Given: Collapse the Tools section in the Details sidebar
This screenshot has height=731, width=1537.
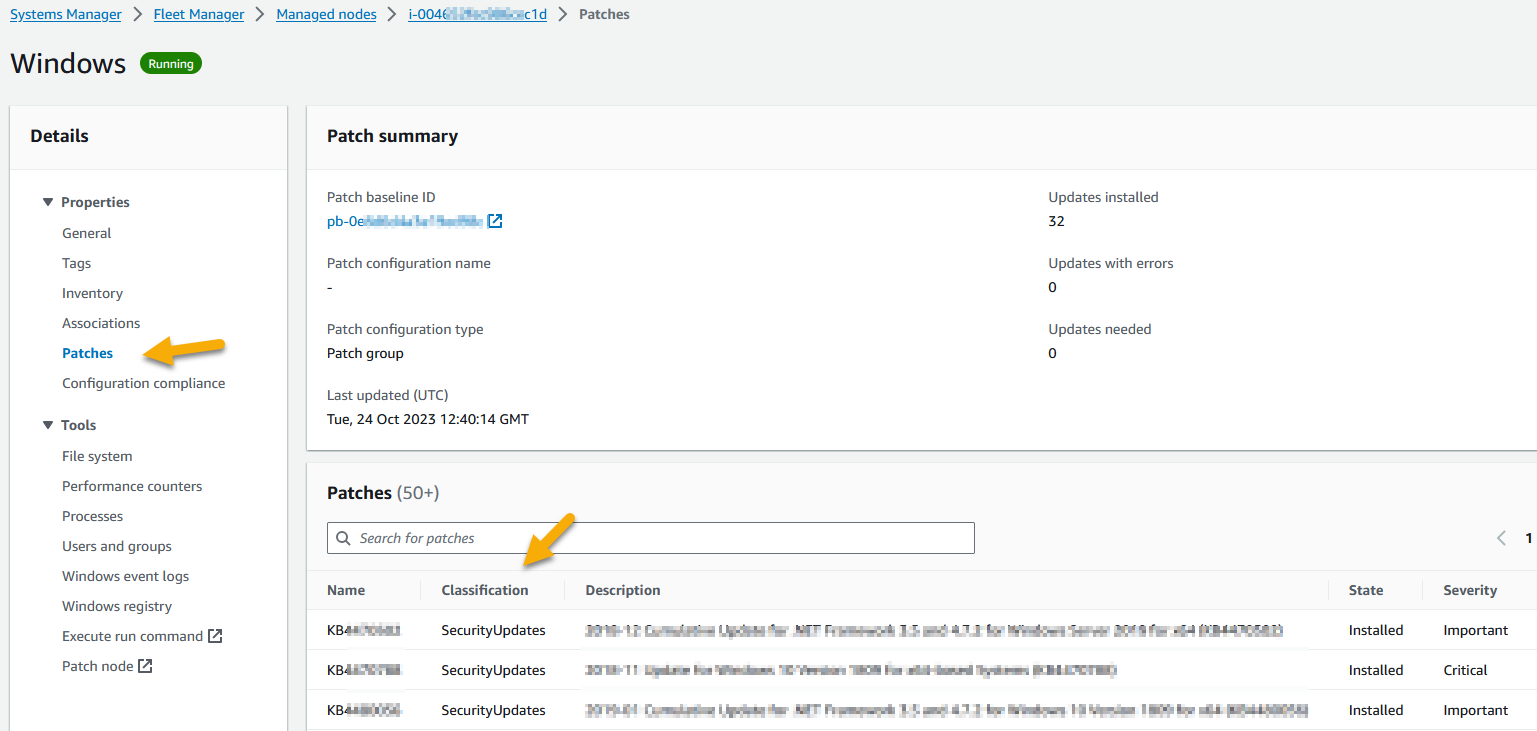Looking at the screenshot, I should (x=47, y=424).
